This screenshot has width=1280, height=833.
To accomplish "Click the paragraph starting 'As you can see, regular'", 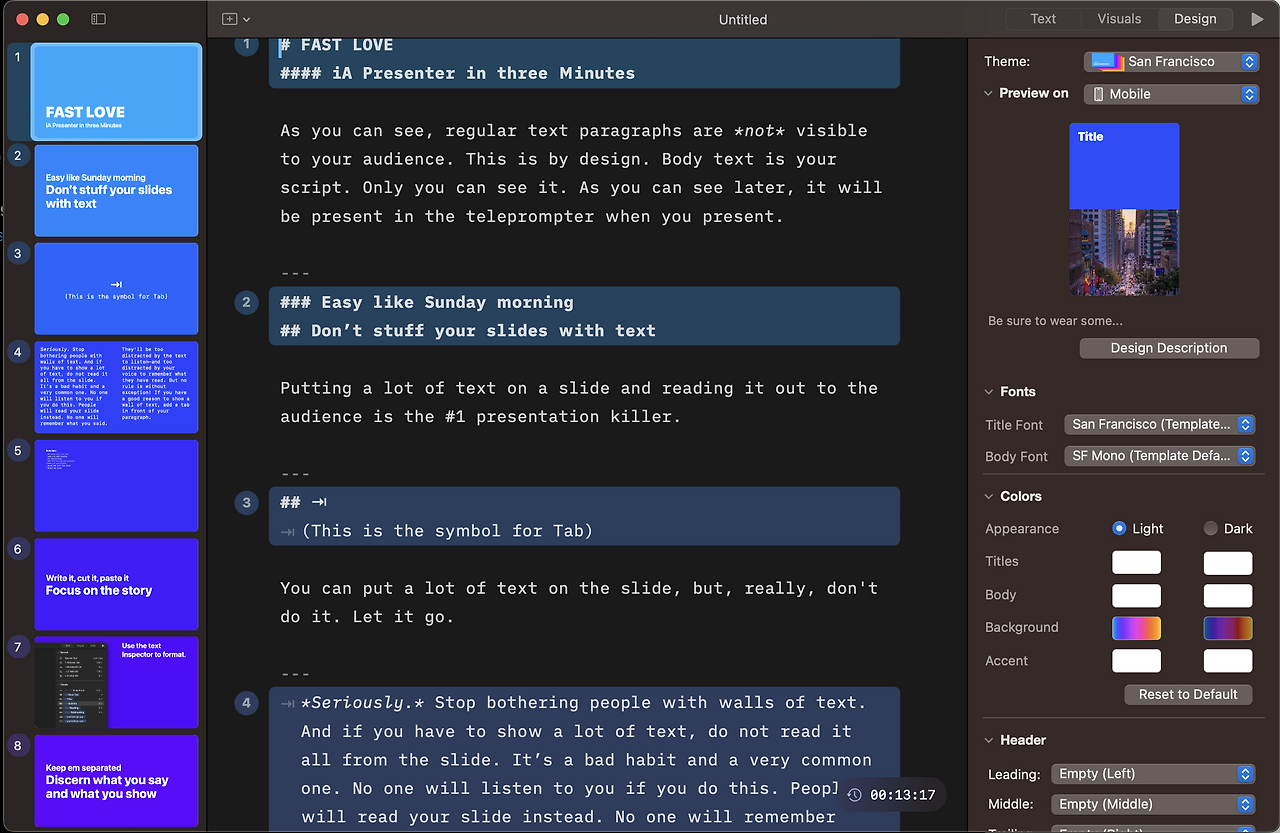I will [x=582, y=173].
